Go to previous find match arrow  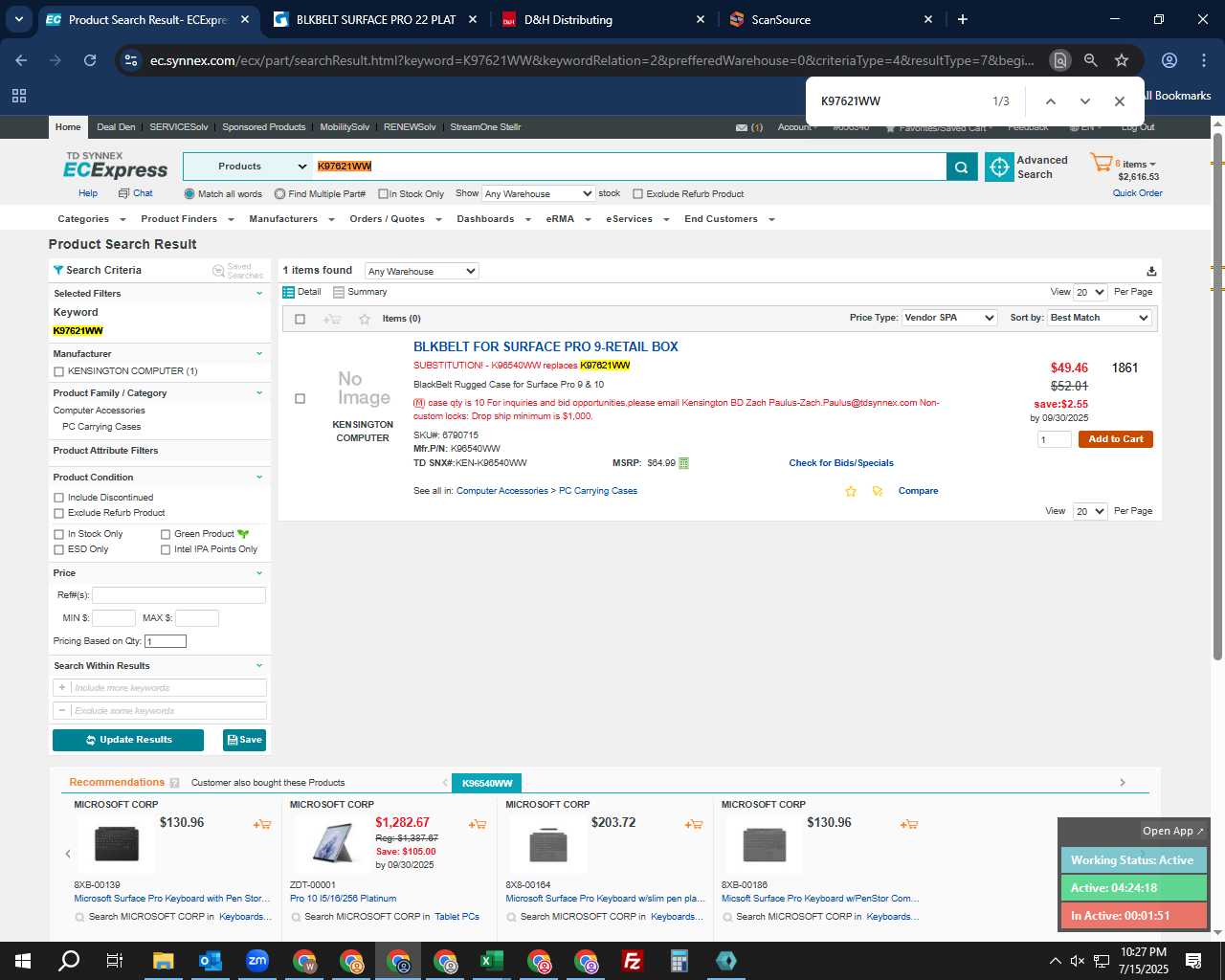coord(1050,101)
